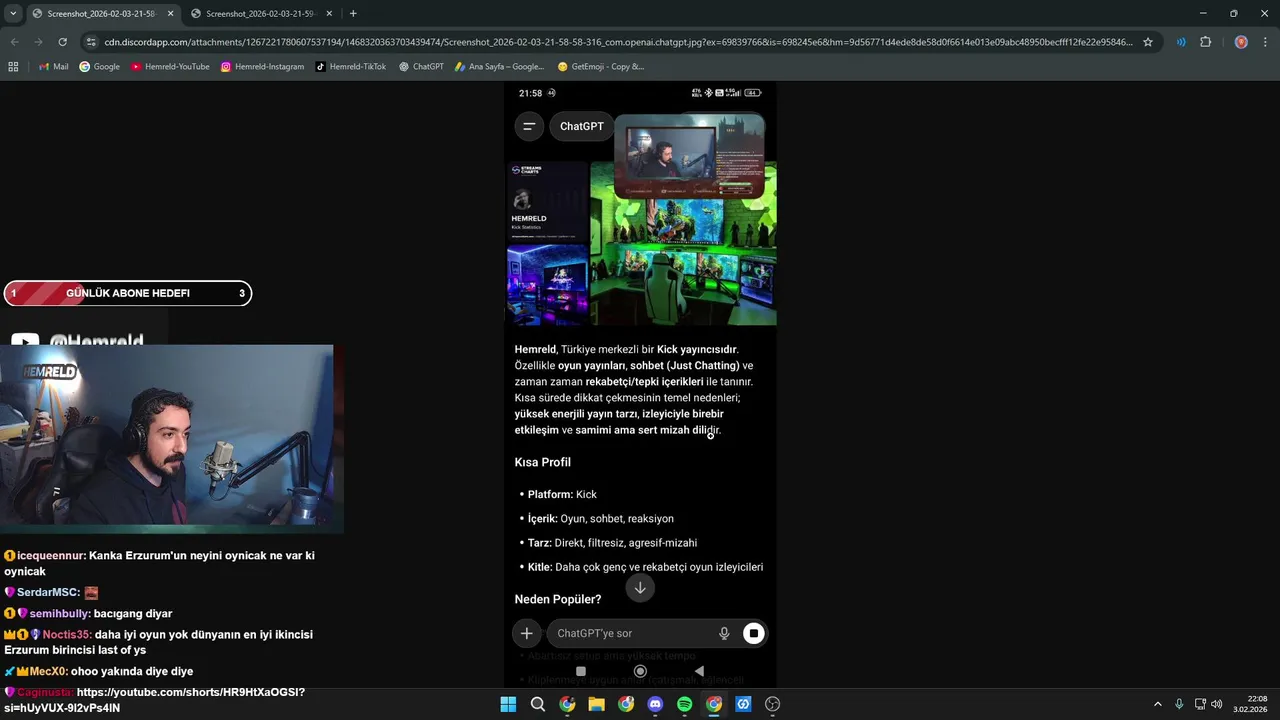The height and width of the screenshot is (720, 1280).
Task: Open the Ana Sayfa – Google bookmark
Action: 499,67
